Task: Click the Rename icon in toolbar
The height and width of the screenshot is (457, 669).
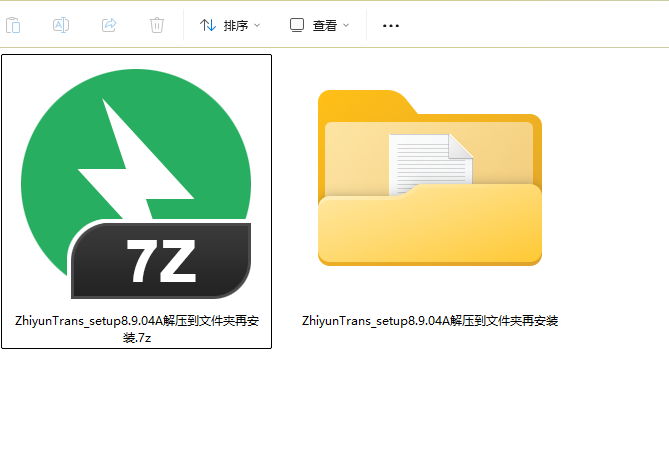Action: [61, 25]
